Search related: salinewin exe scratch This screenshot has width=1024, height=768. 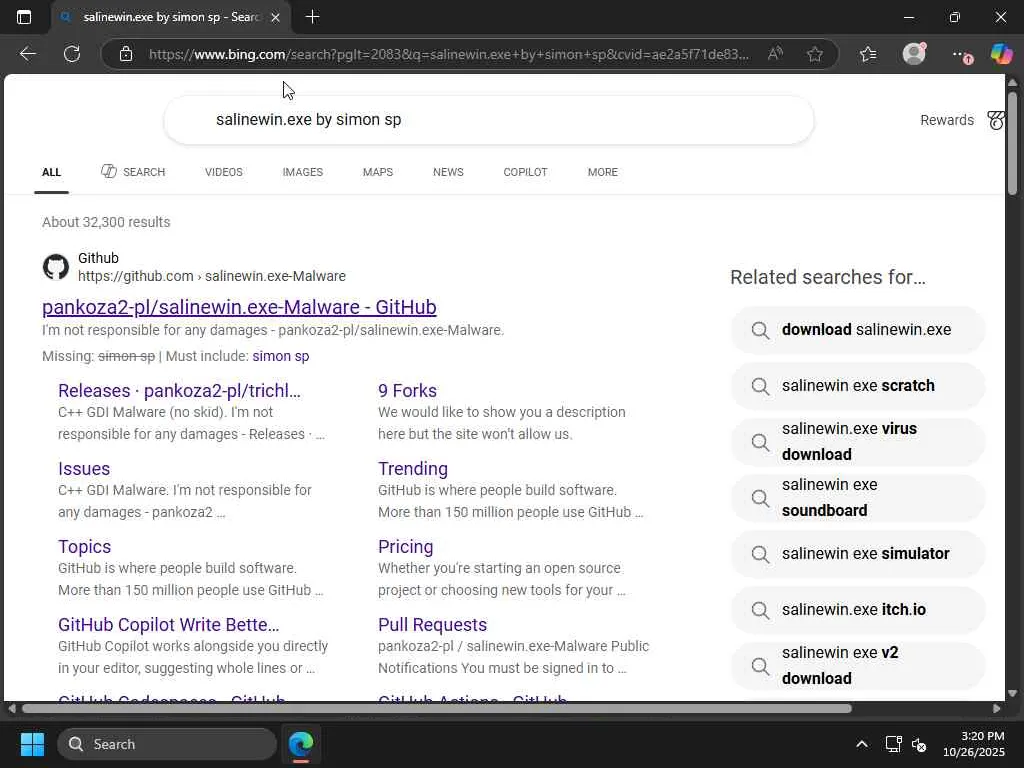(857, 386)
